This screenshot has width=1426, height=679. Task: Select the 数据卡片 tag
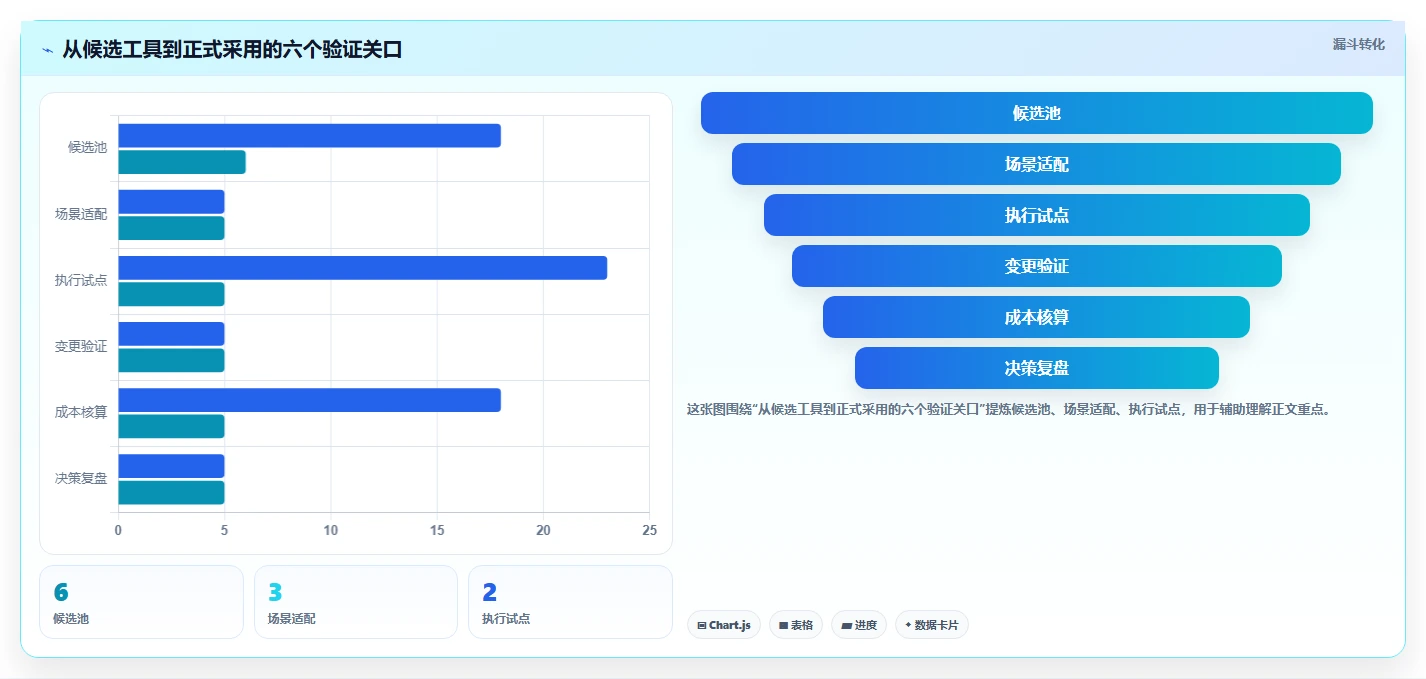pos(932,625)
